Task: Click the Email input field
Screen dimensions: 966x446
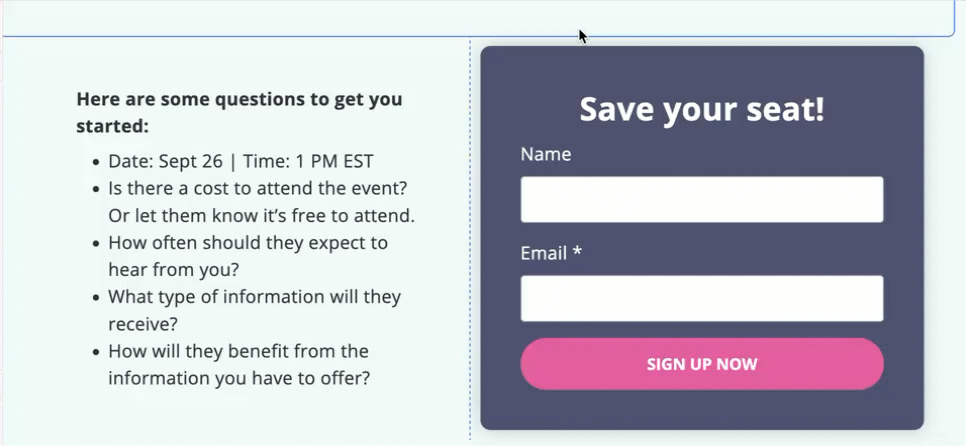Action: [x=701, y=298]
